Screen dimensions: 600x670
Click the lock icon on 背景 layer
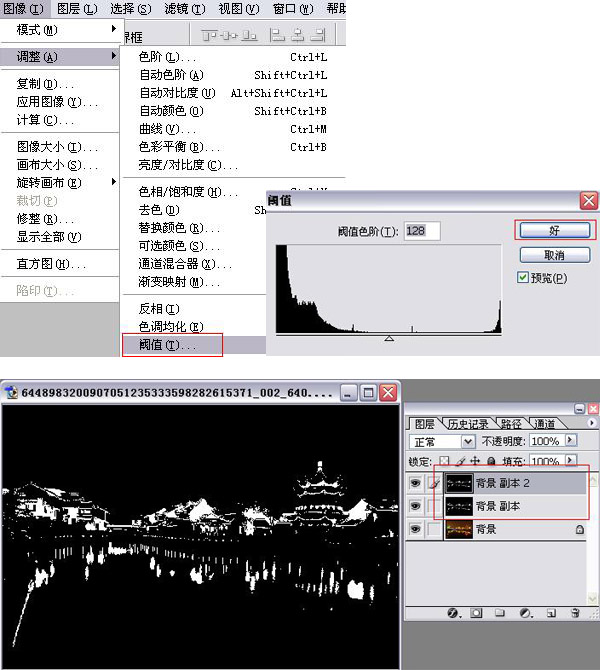click(x=579, y=530)
